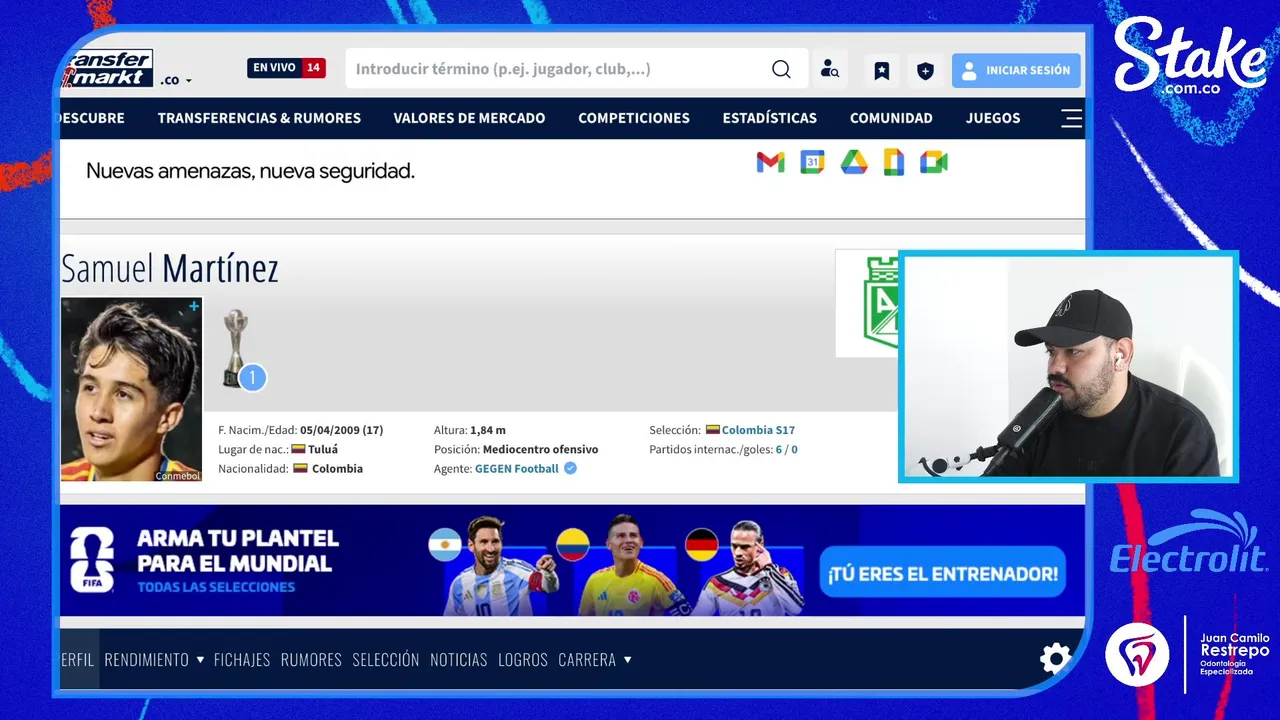Expand the CARRERA dropdown tab
This screenshot has width=1280, height=720.
point(595,659)
